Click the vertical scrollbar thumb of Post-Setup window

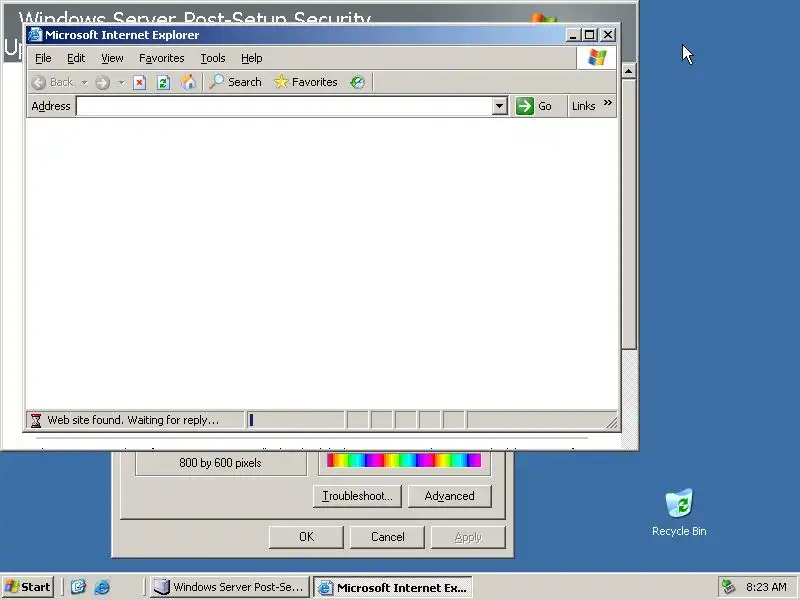point(629,214)
